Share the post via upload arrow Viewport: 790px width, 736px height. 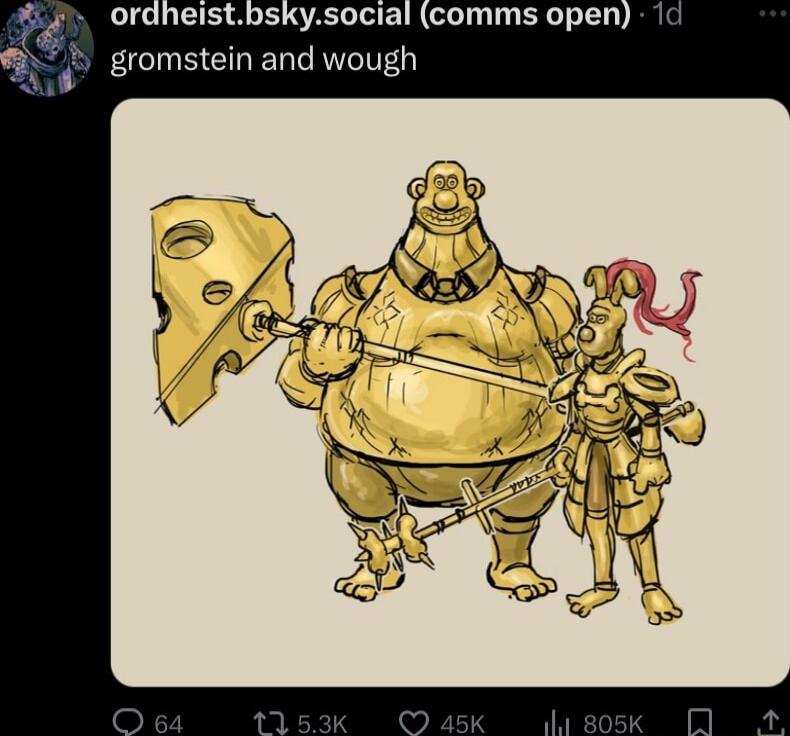click(770, 723)
